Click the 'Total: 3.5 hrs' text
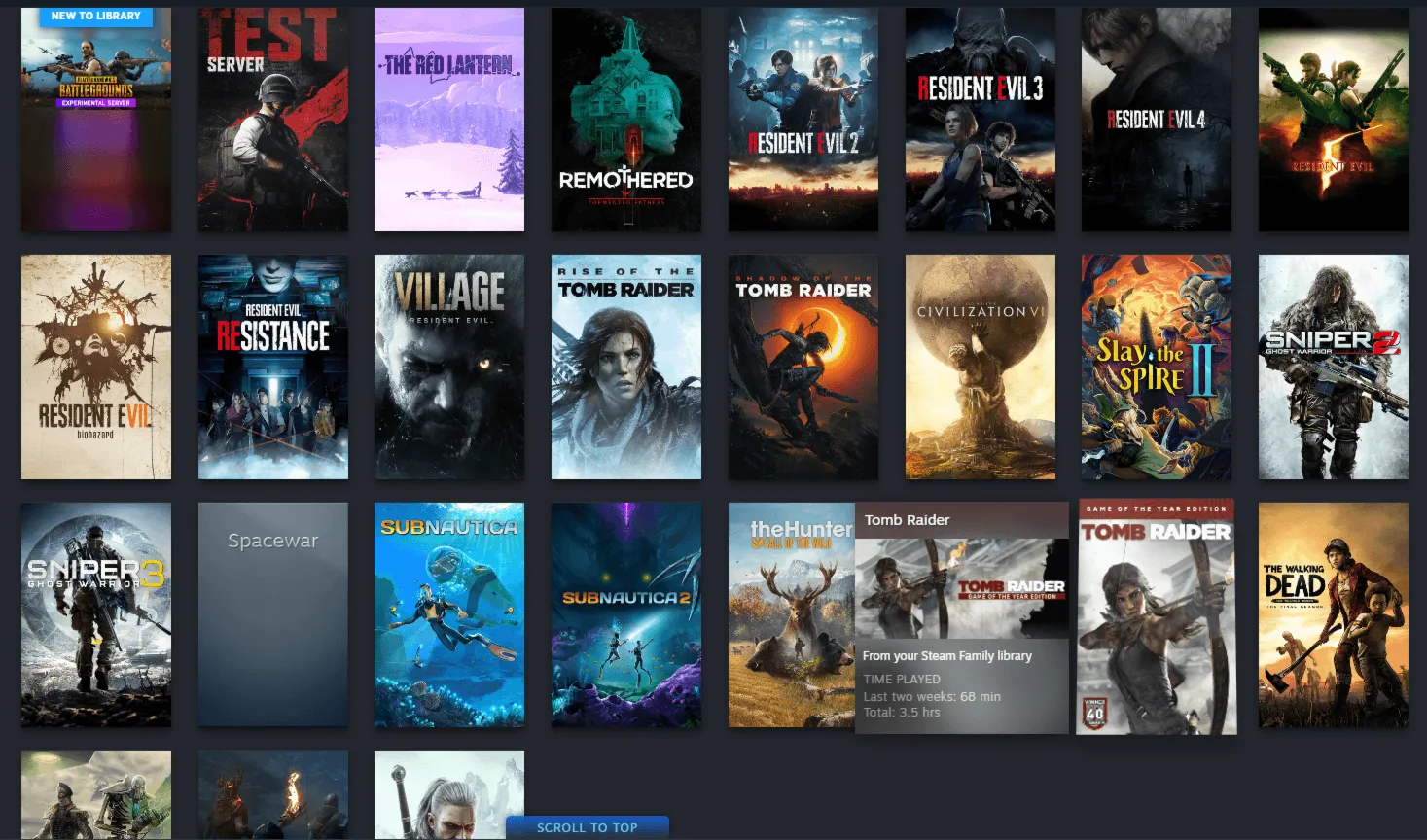Screen dimensions: 1427x840 [x=902, y=712]
